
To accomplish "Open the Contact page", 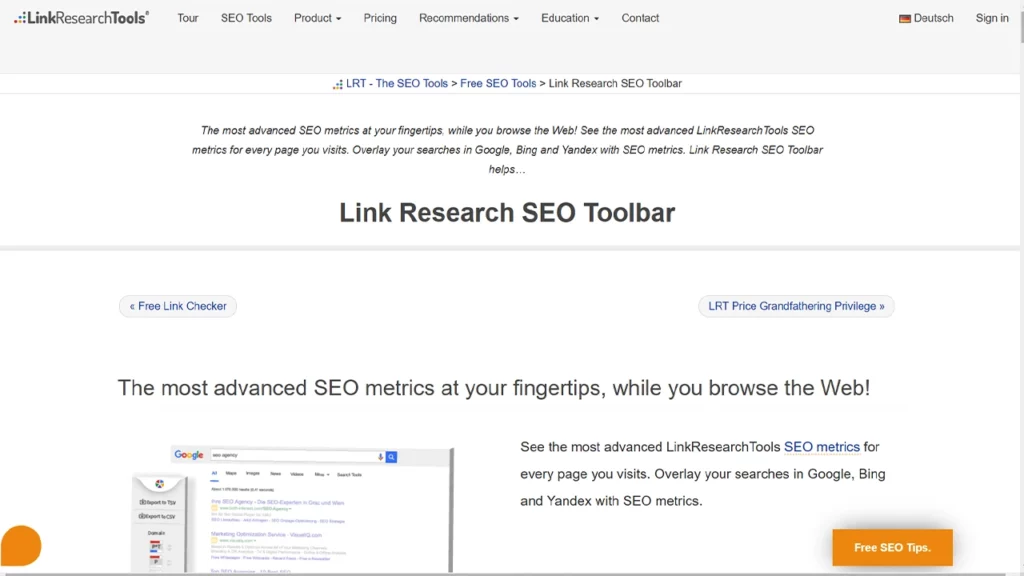I will (640, 18).
